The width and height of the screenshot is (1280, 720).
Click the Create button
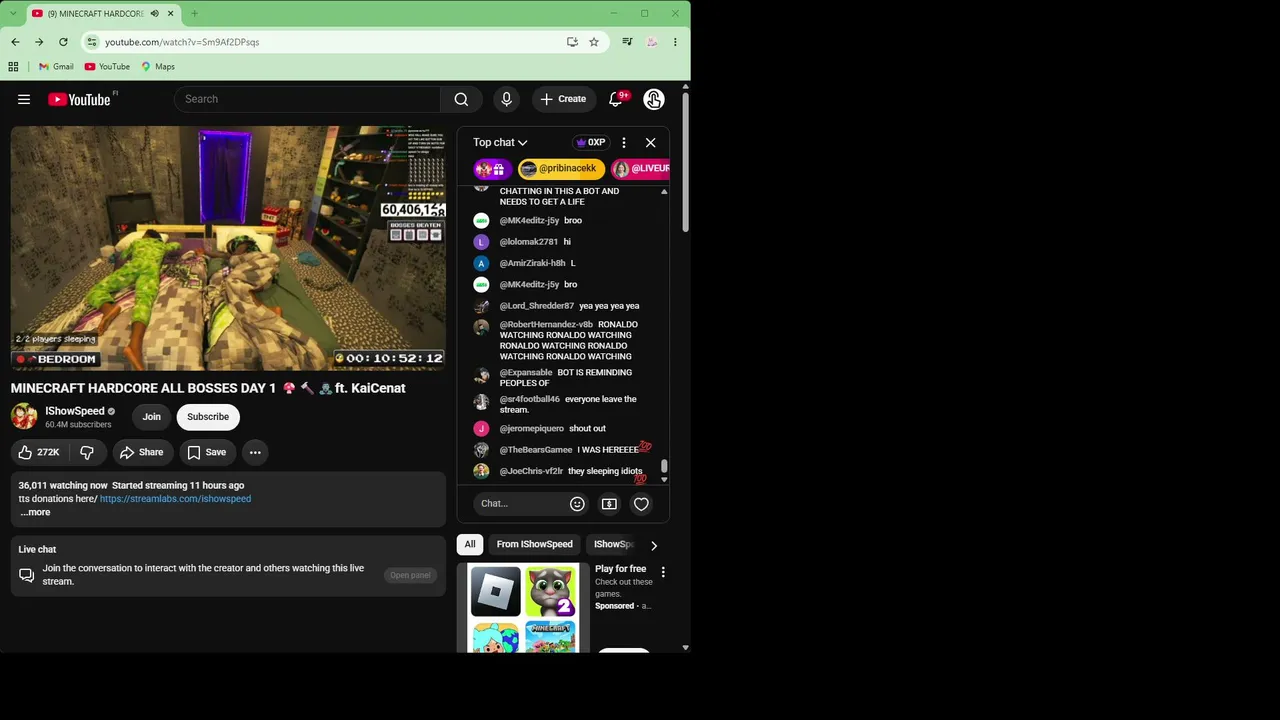click(x=563, y=99)
